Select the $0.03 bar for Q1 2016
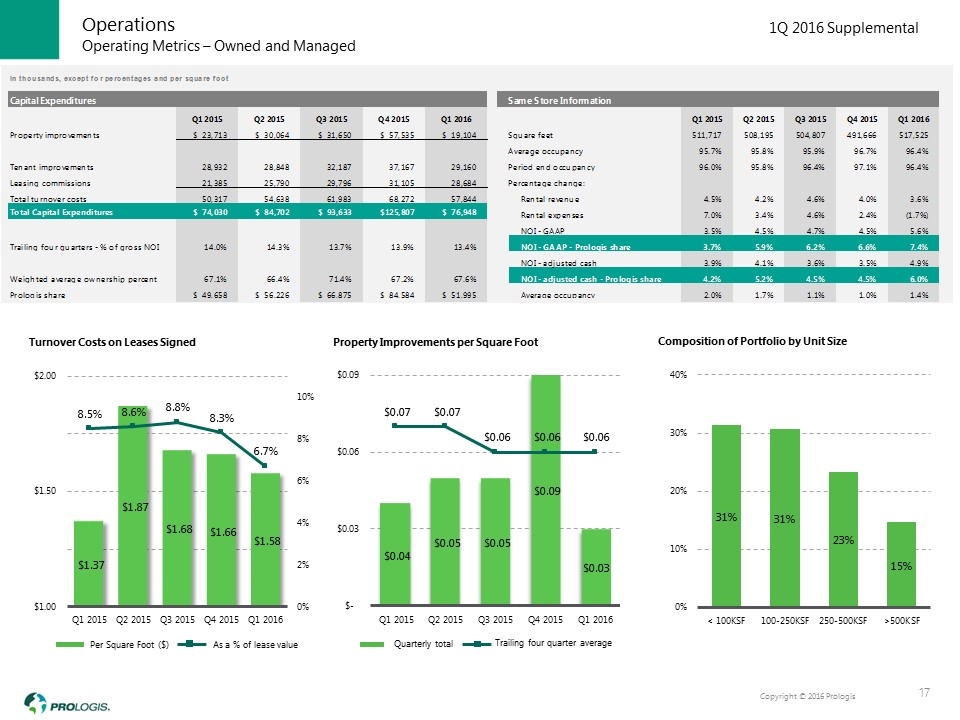Viewport: 960px width, 720px height. [595, 566]
